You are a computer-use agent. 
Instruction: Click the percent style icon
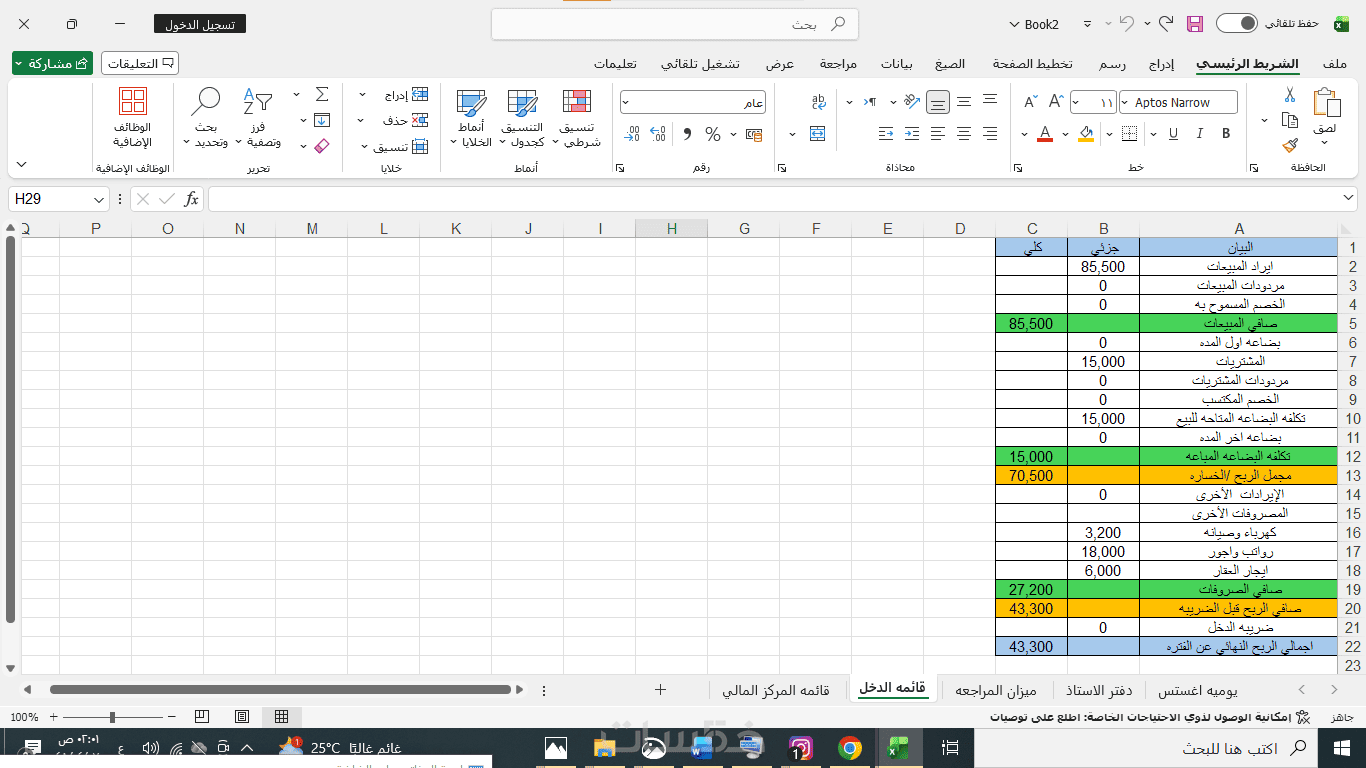(713, 134)
